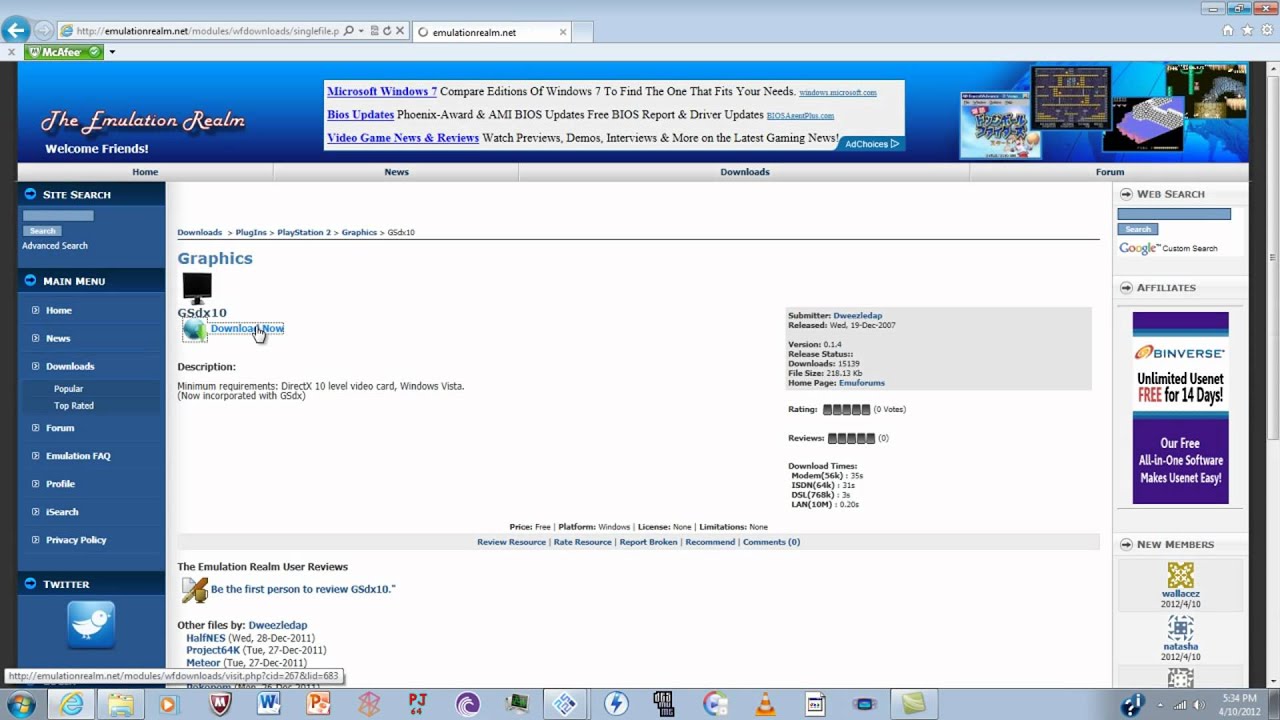
Task: Open Video Game News & Reviews ad link
Action: click(x=403, y=138)
